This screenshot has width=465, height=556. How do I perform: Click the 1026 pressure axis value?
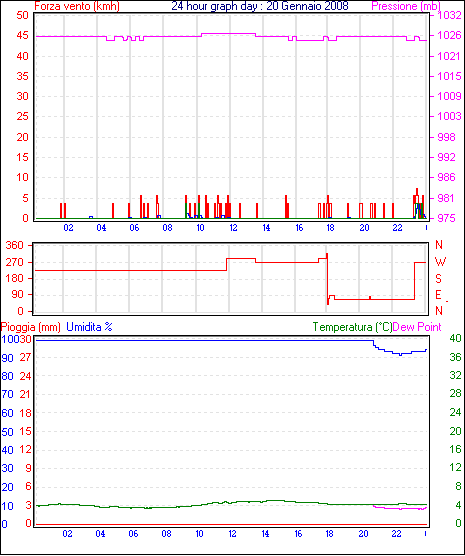click(449, 35)
